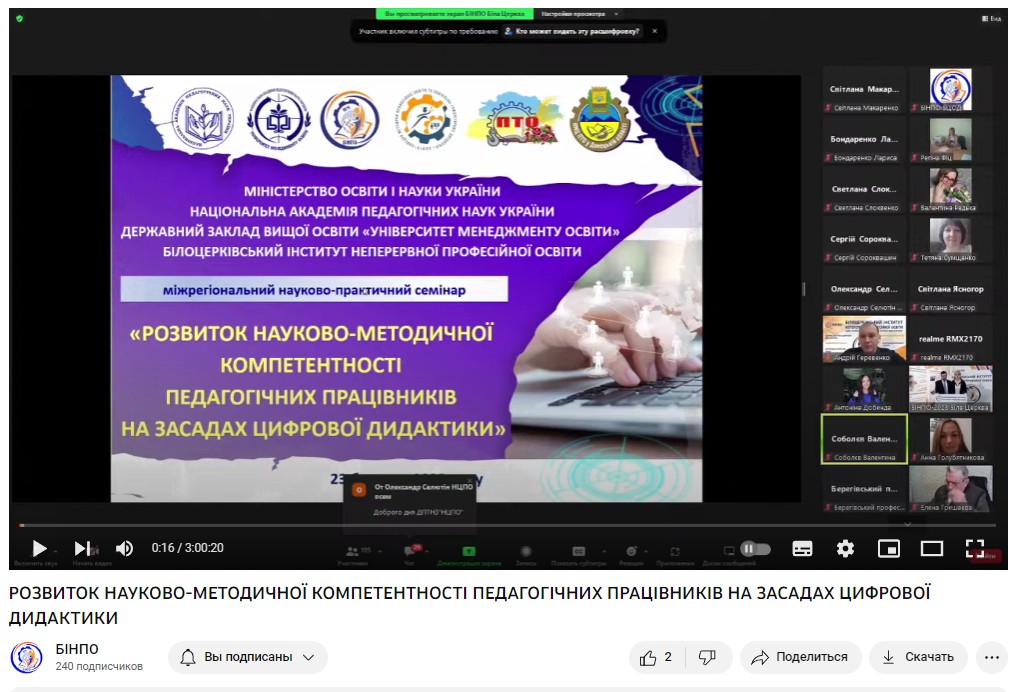Seek along the red video progress bar

[x=508, y=525]
